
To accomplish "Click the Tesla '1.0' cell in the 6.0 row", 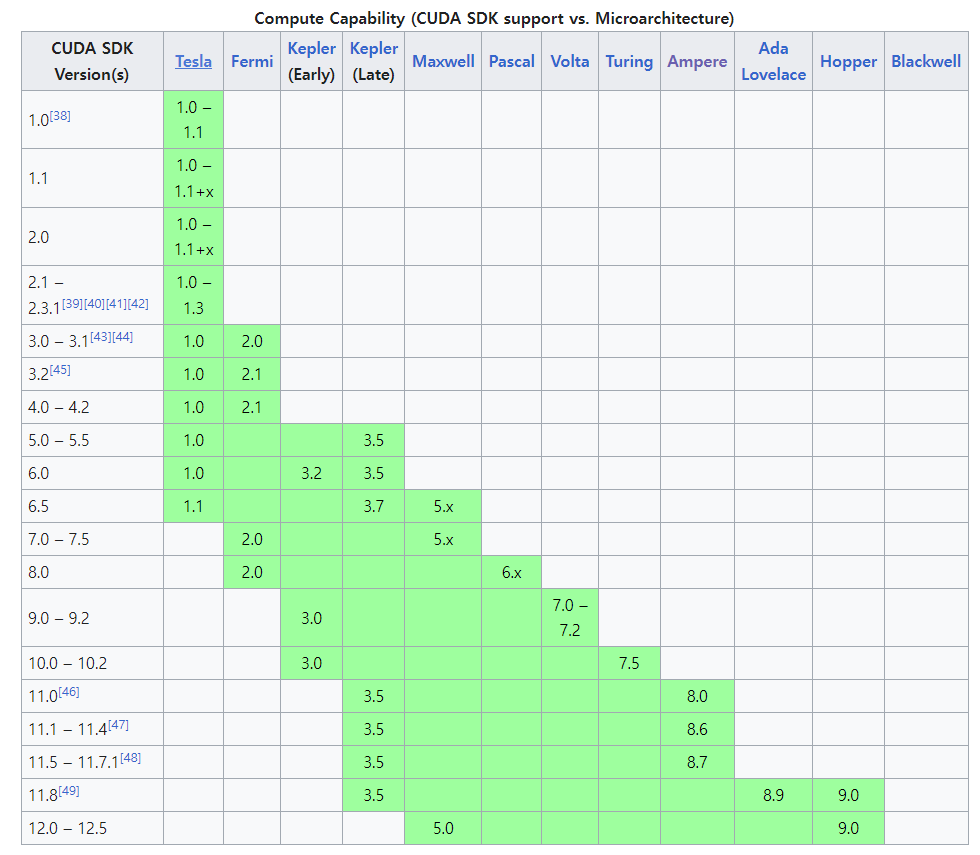I will (x=194, y=473).
